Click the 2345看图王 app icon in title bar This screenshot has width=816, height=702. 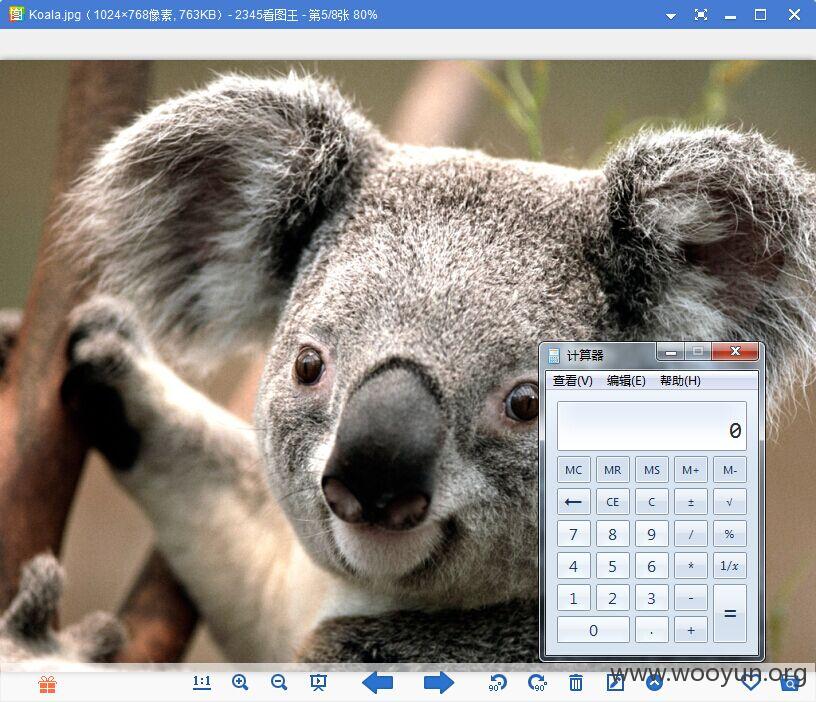coord(16,14)
